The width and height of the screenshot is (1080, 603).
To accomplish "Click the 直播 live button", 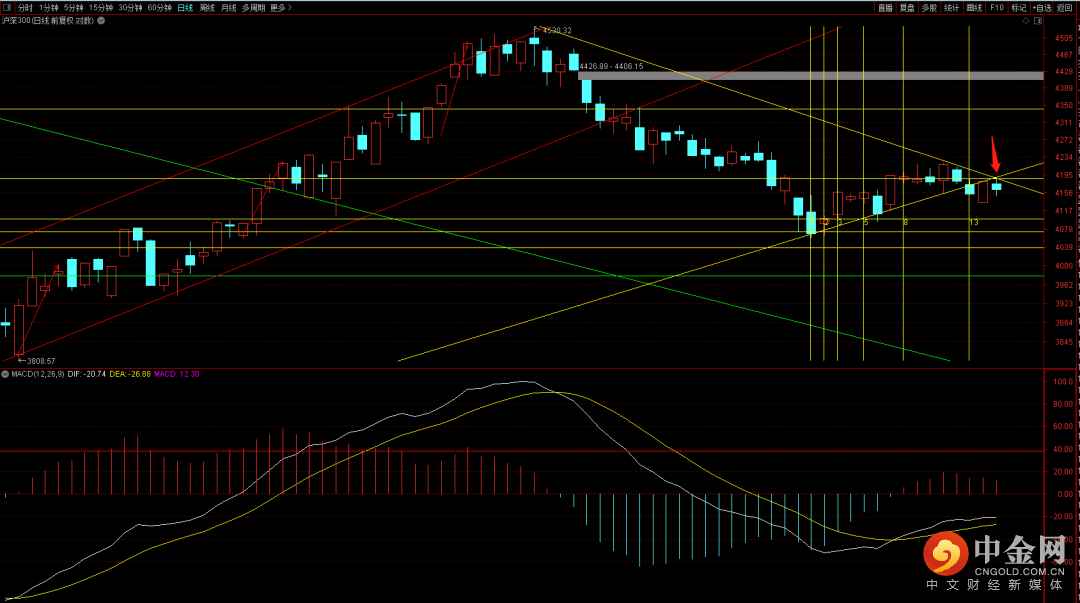I will 885,8.
